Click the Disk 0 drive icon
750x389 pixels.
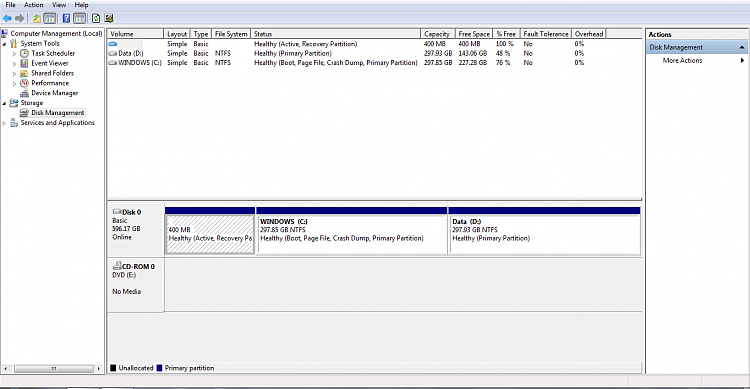117,211
